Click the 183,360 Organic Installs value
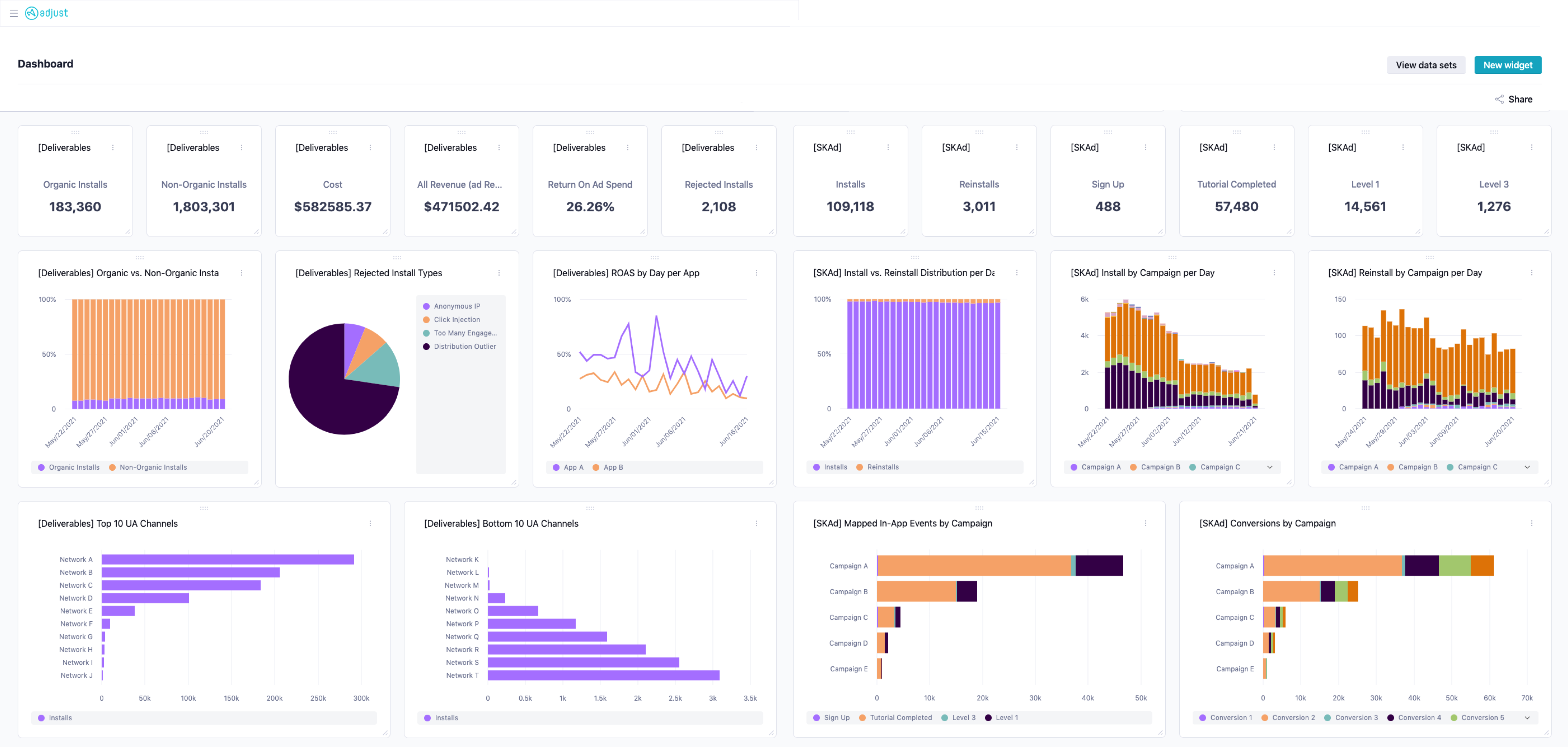This screenshot has height=747, width=1568. [x=76, y=207]
